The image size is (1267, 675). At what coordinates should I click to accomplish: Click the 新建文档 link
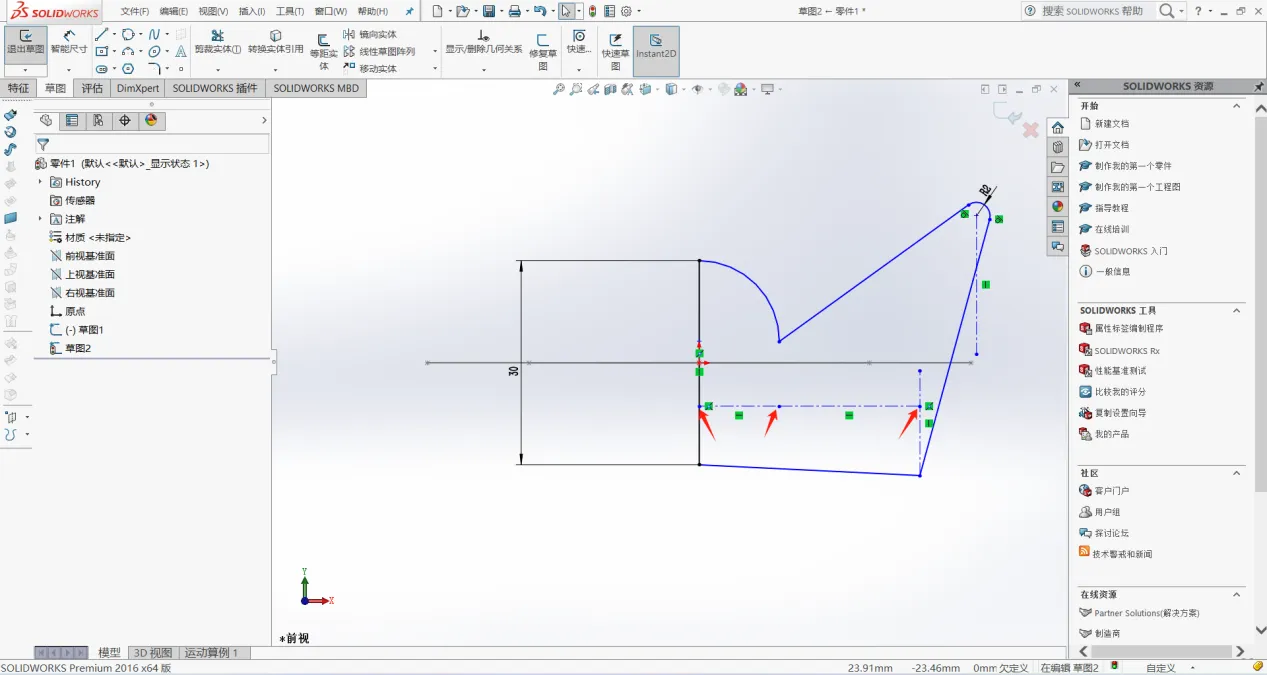click(1111, 124)
